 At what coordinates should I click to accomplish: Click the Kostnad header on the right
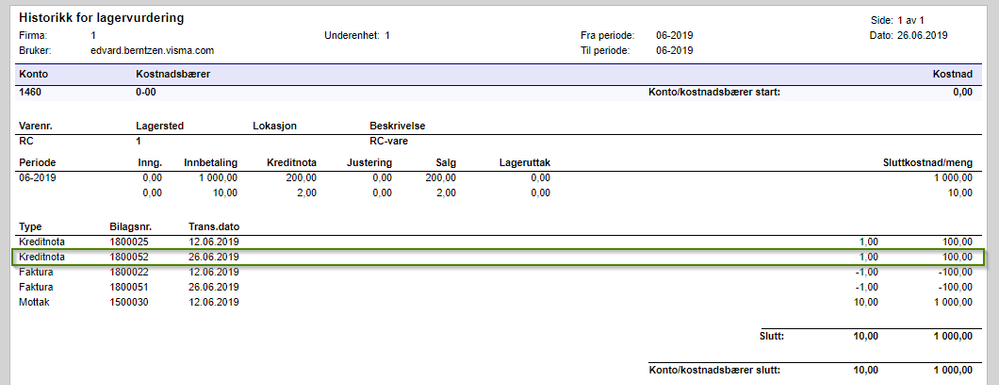[x=952, y=75]
